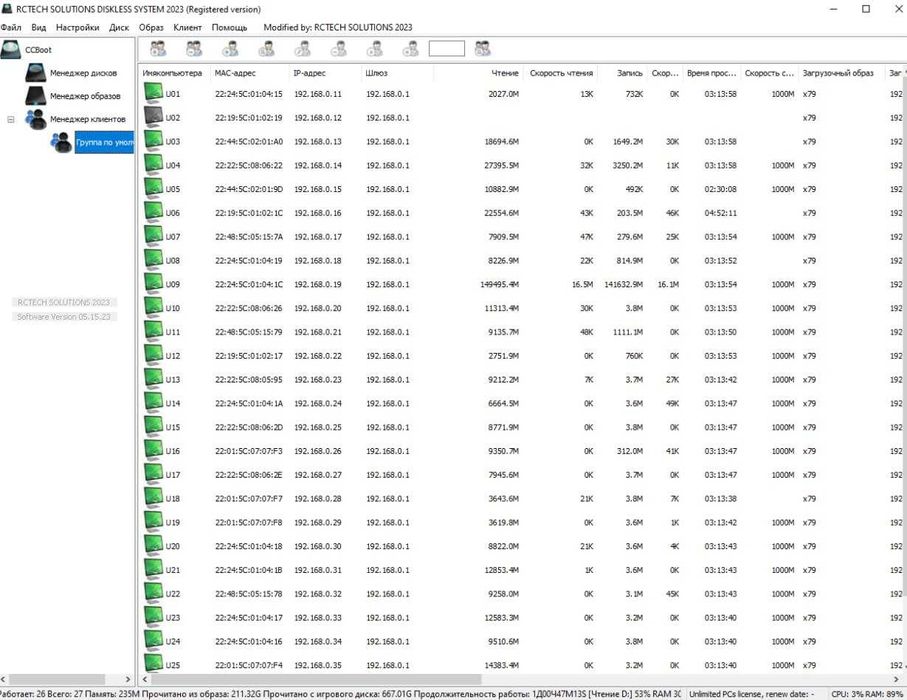This screenshot has height=700, width=907.
Task: Click the group icon right of the search box
Action: click(x=482, y=49)
